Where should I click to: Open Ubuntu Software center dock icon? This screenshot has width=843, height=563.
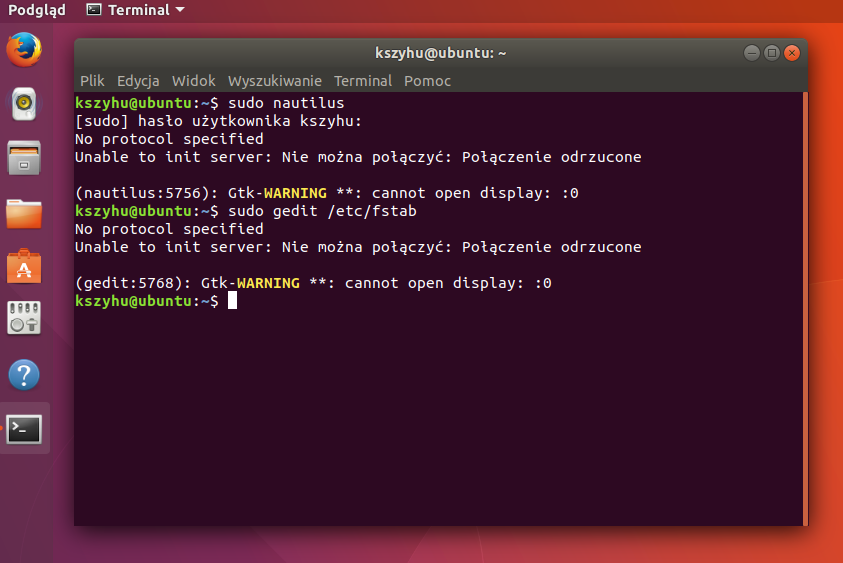(24, 266)
